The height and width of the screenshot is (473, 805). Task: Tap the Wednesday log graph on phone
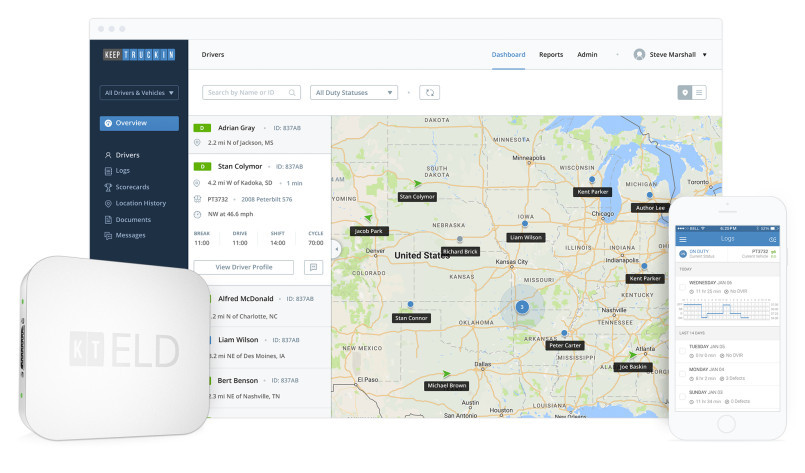pyautogui.click(x=727, y=311)
